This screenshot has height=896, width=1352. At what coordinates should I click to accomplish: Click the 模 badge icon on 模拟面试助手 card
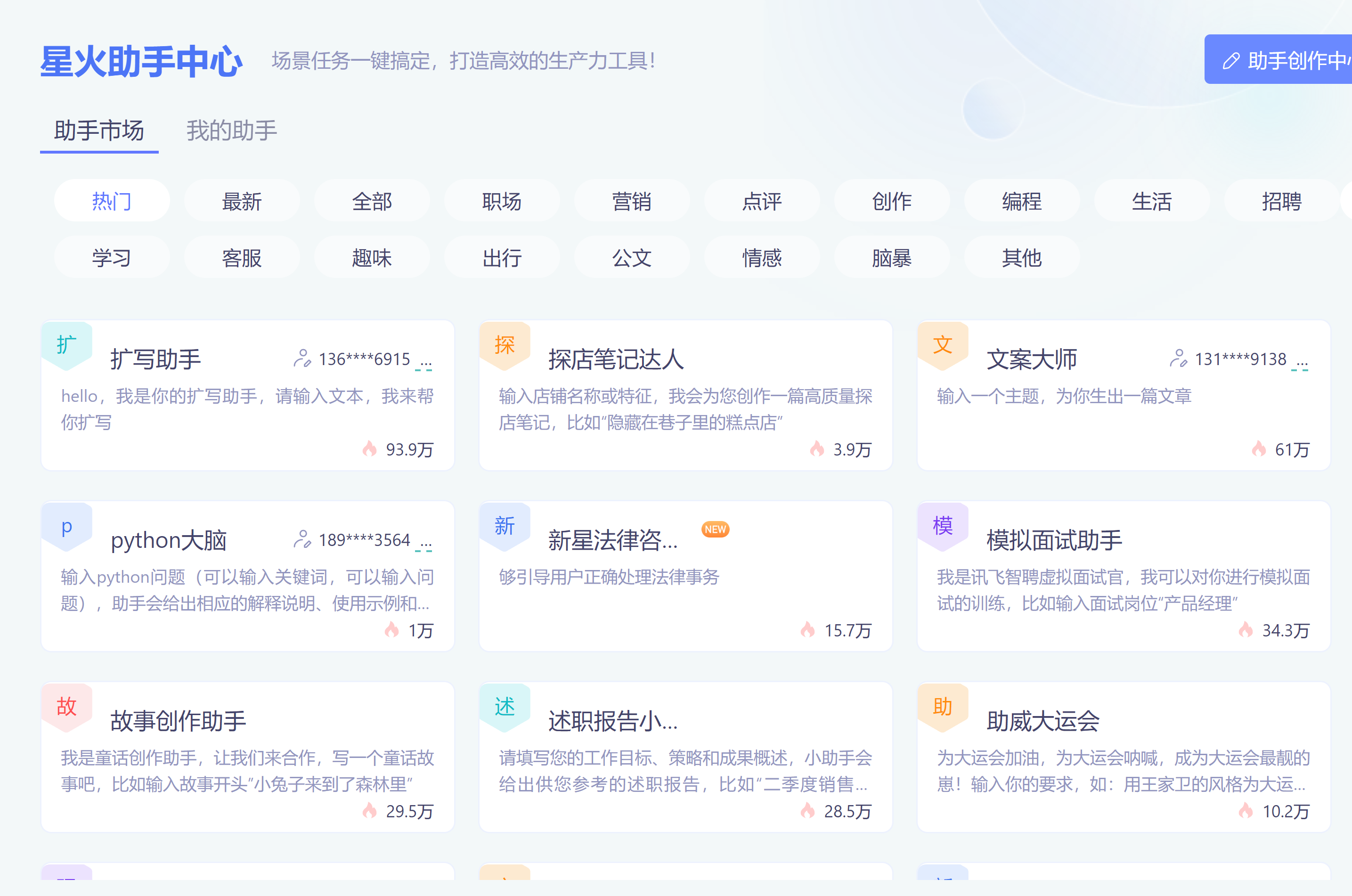coord(943,526)
